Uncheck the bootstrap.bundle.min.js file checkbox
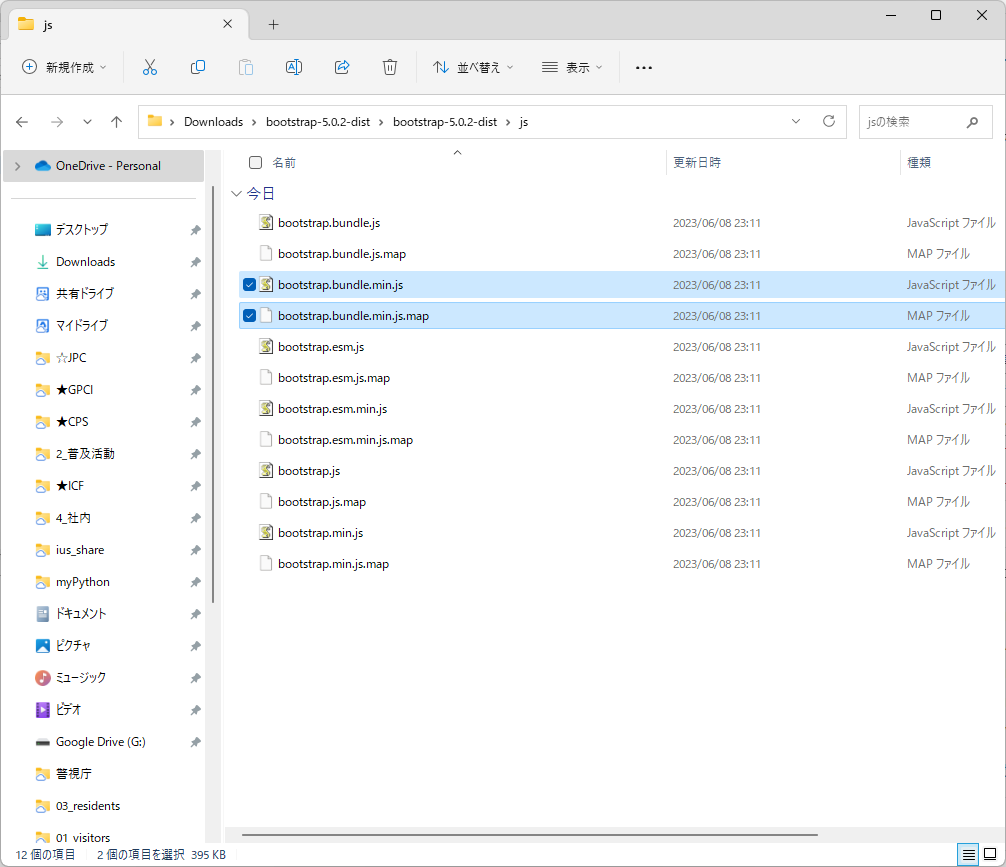The height and width of the screenshot is (867, 1006). 249,285
